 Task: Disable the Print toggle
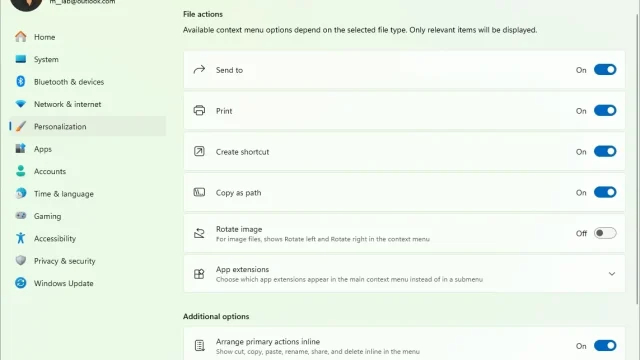[605, 111]
